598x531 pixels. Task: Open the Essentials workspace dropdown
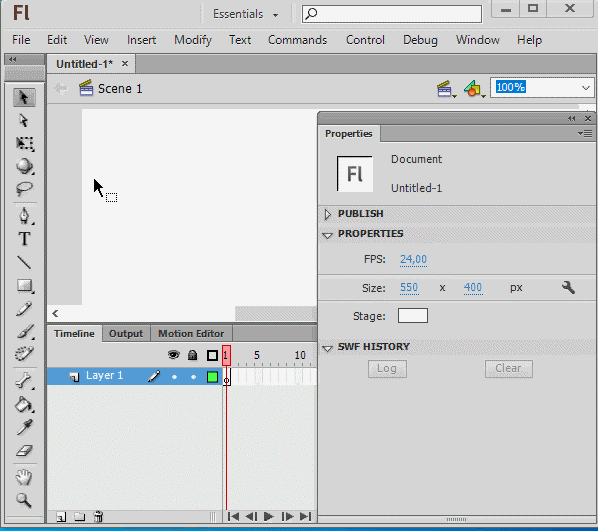tap(245, 14)
